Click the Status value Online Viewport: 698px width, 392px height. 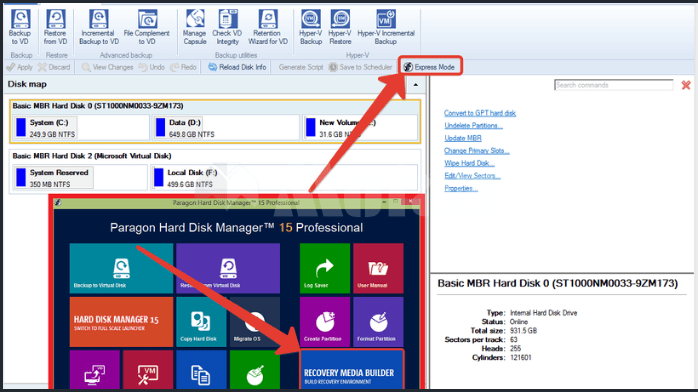pyautogui.click(x=519, y=322)
